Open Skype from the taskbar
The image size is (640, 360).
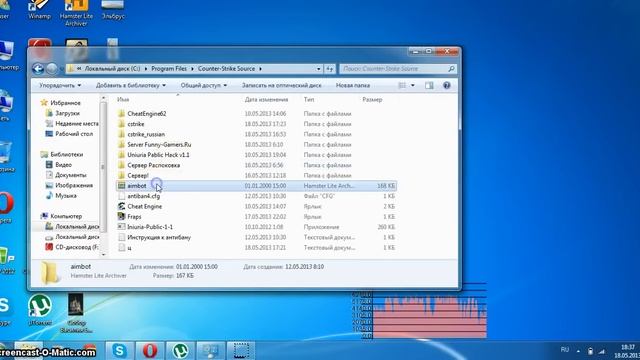pyautogui.click(x=119, y=350)
